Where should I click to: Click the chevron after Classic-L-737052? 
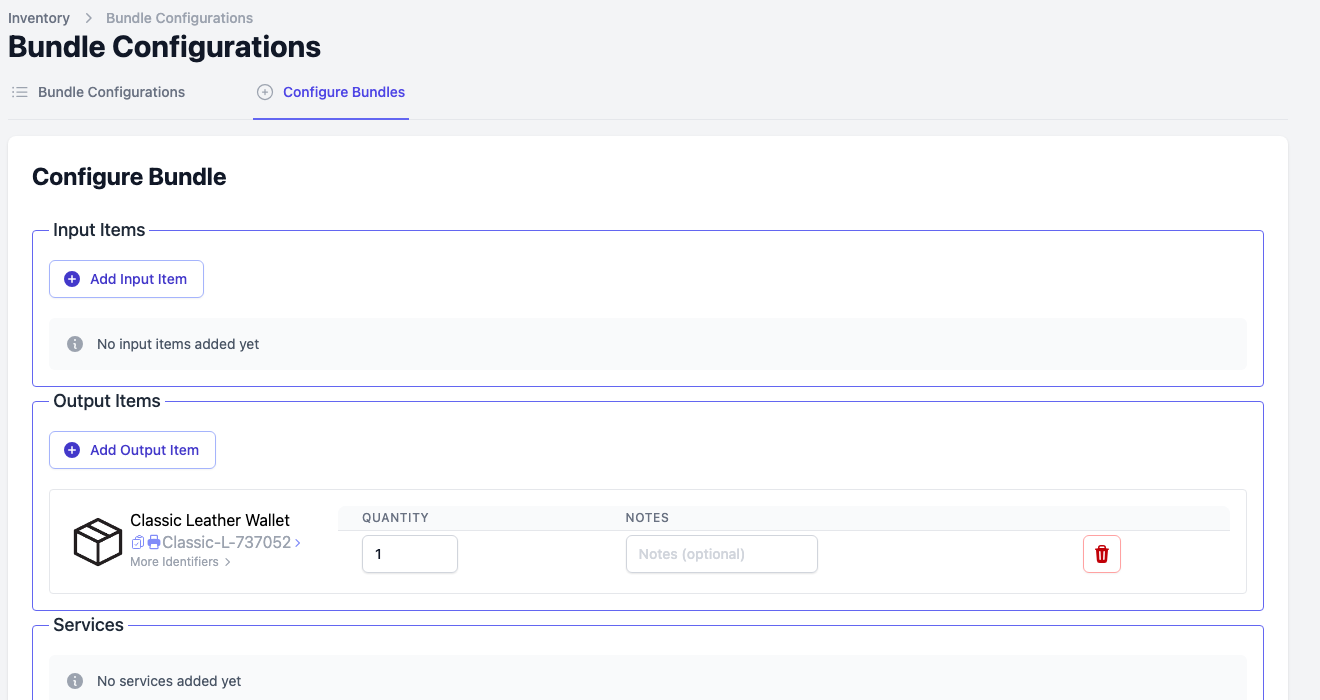pos(298,543)
